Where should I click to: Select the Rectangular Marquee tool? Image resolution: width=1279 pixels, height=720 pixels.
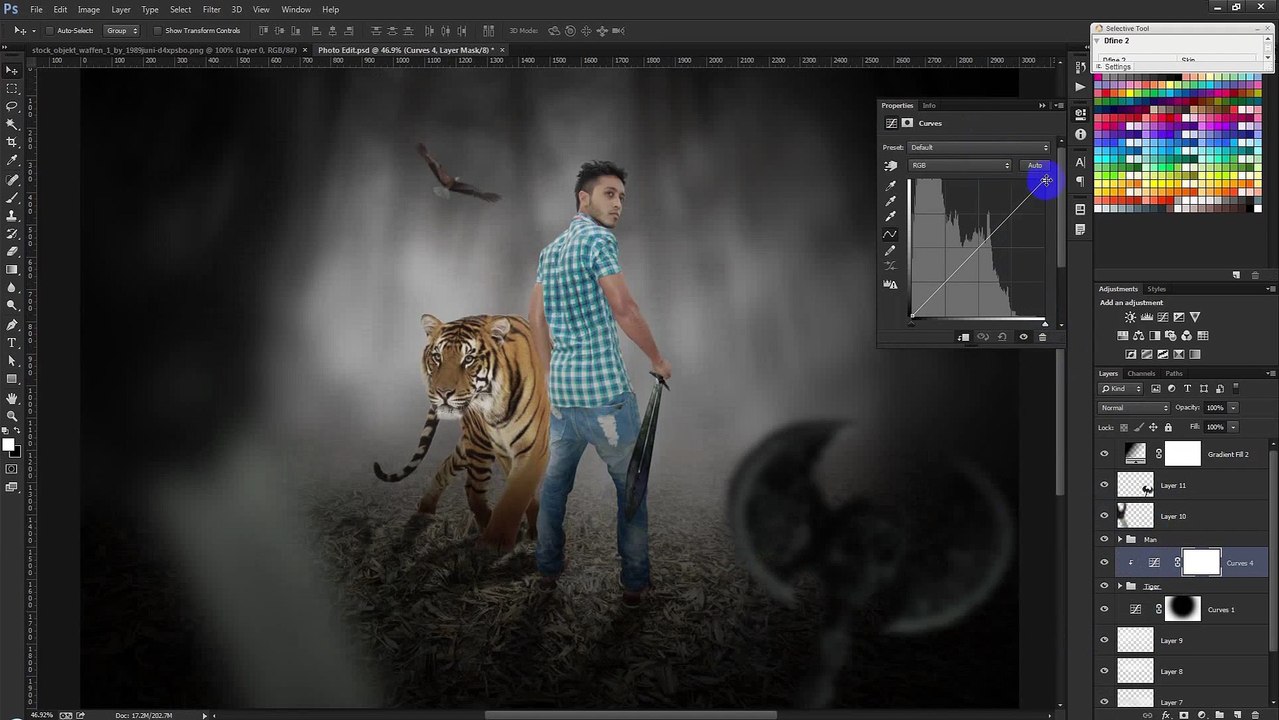coord(12,88)
